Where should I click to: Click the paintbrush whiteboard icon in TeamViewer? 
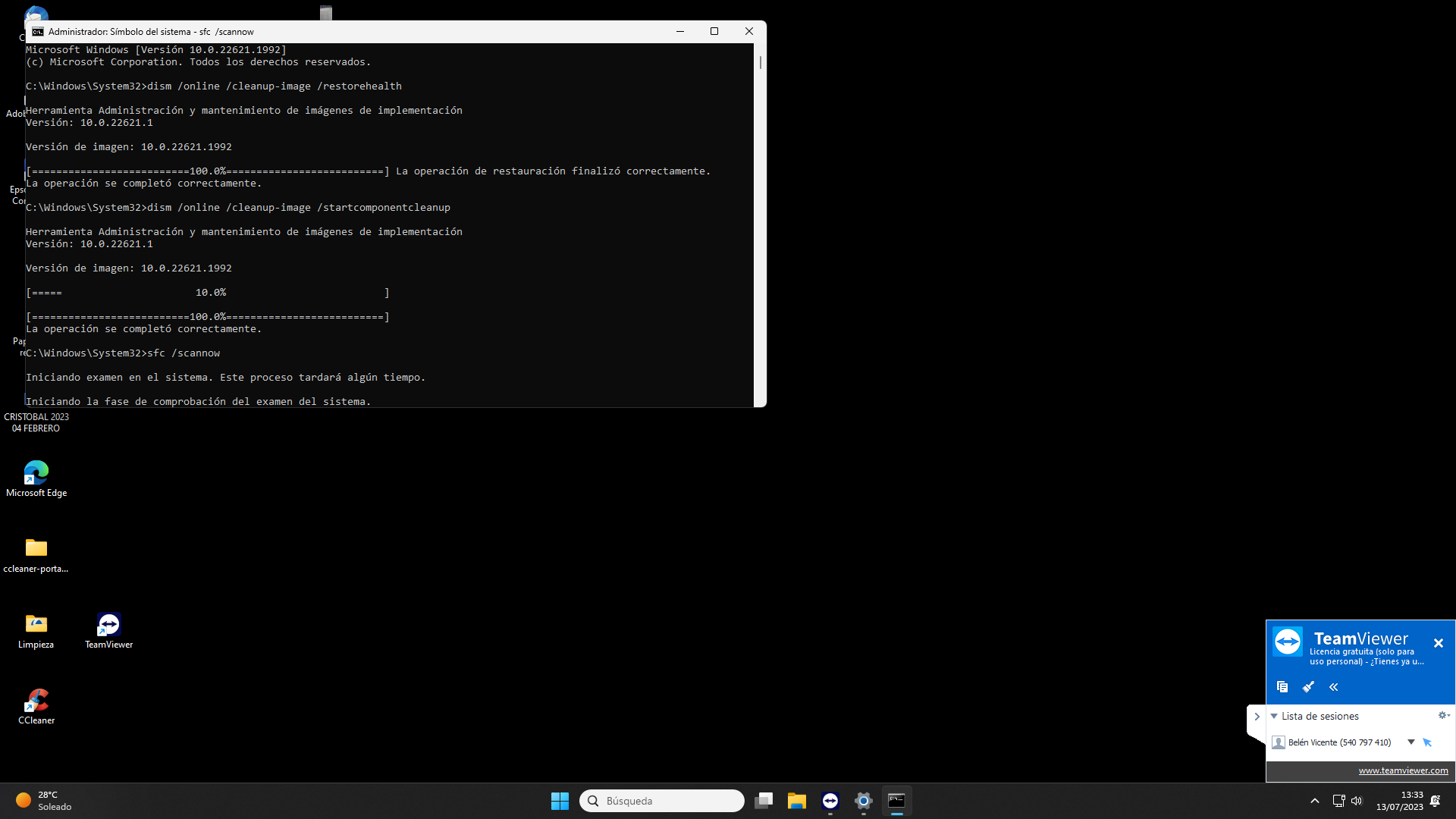1308,687
